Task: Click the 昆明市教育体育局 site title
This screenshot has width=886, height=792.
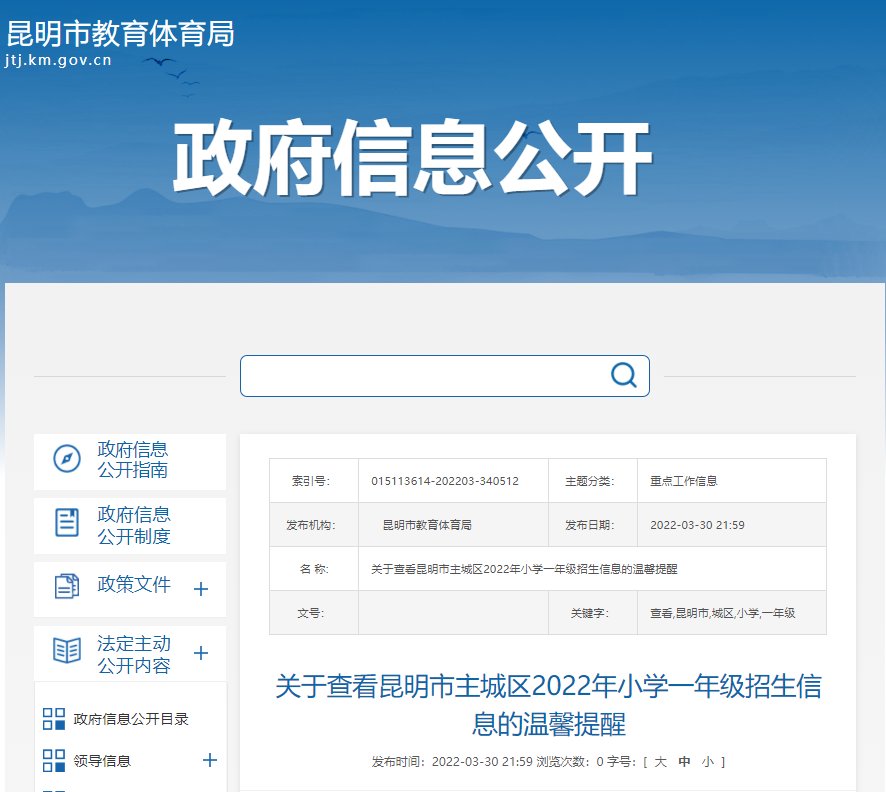Action: [120, 33]
